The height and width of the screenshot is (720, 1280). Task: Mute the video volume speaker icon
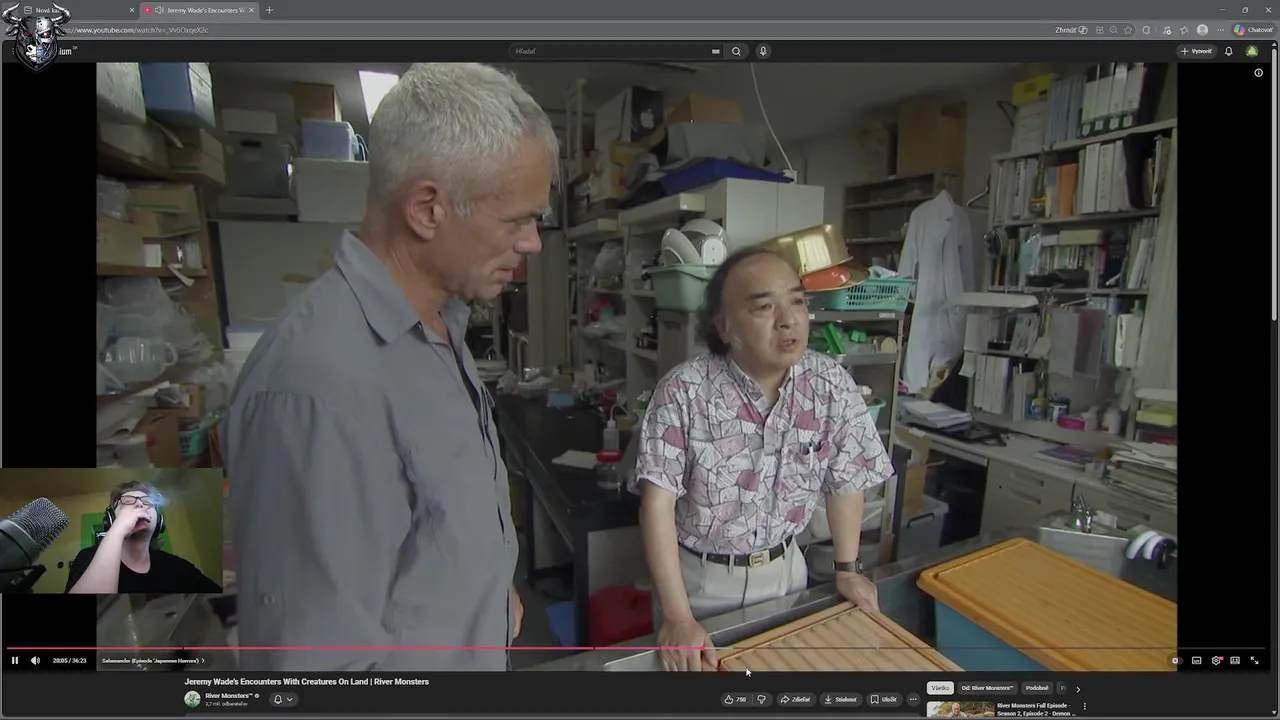pyautogui.click(x=35, y=660)
